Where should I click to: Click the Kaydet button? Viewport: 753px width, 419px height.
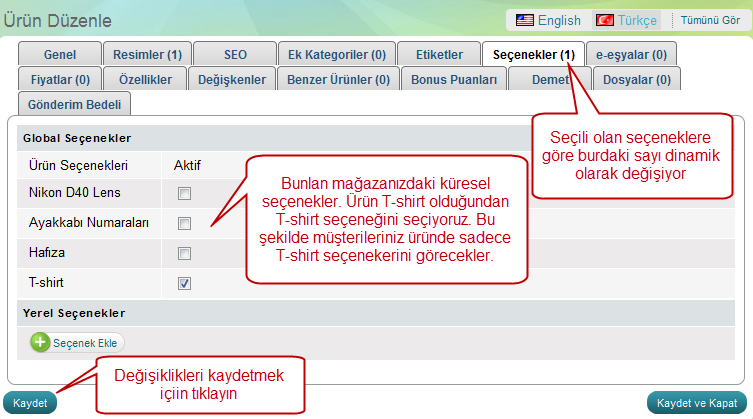click(x=31, y=403)
